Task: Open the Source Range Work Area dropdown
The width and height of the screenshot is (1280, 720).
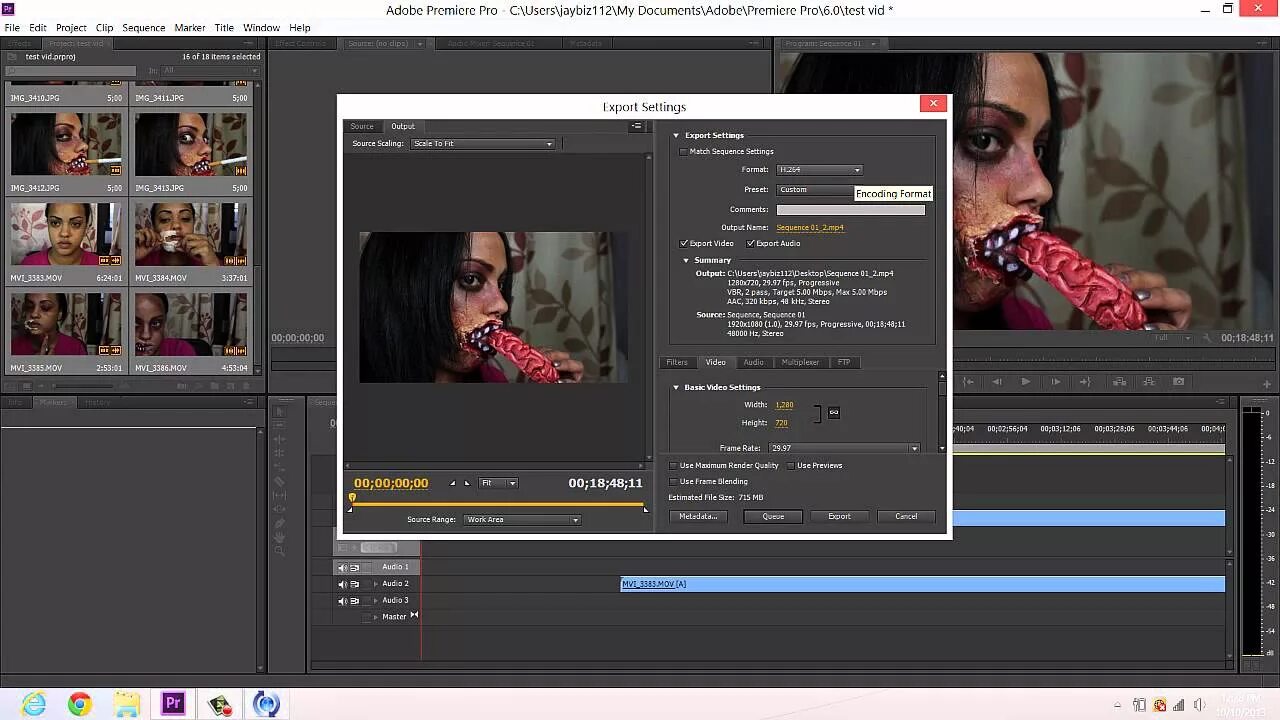Action: tap(522, 520)
